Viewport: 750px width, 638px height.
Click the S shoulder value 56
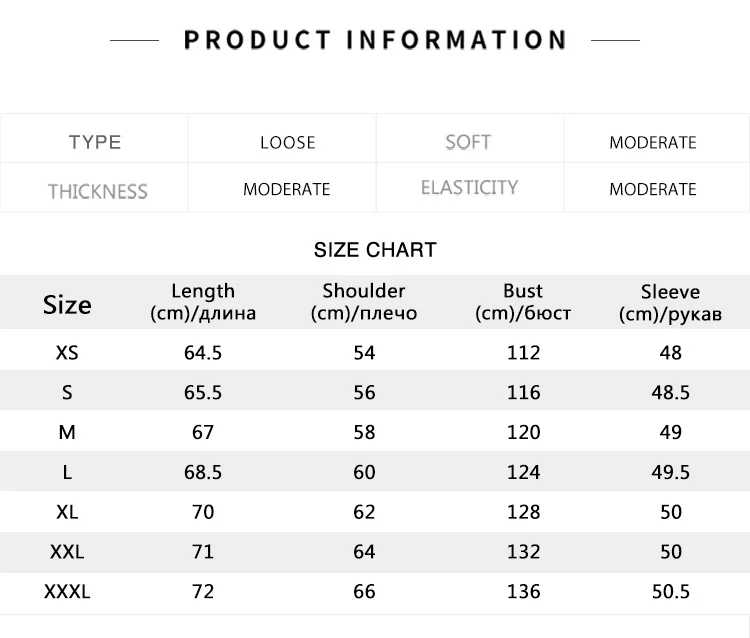click(x=364, y=393)
